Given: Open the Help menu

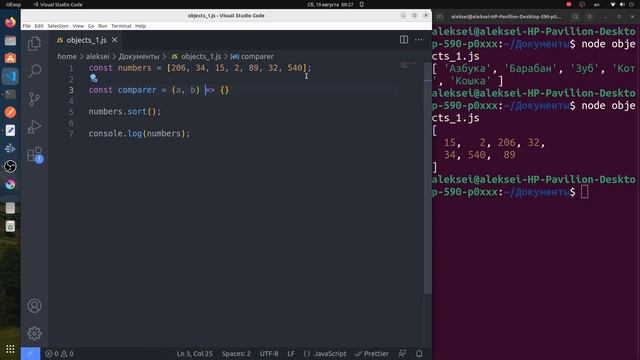Looking at the screenshot, I should click(140, 26).
